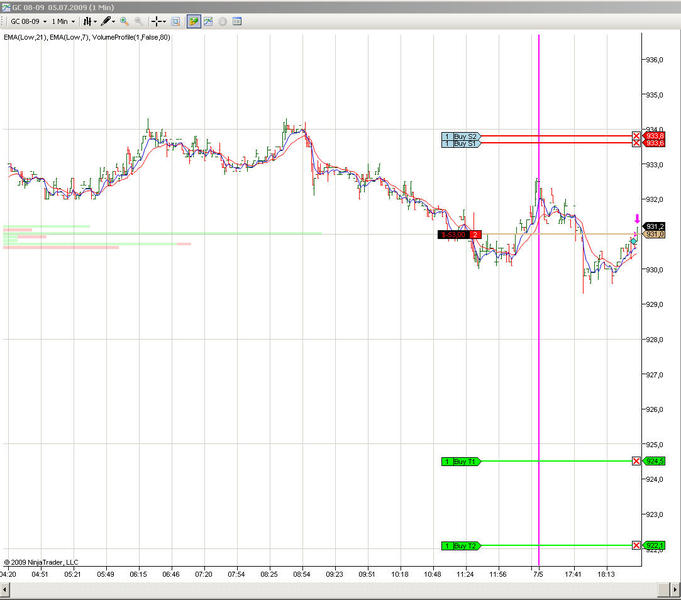The image size is (681, 600).
Task: Open the GC 08-09 instrument dropdown
Action: click(28, 21)
